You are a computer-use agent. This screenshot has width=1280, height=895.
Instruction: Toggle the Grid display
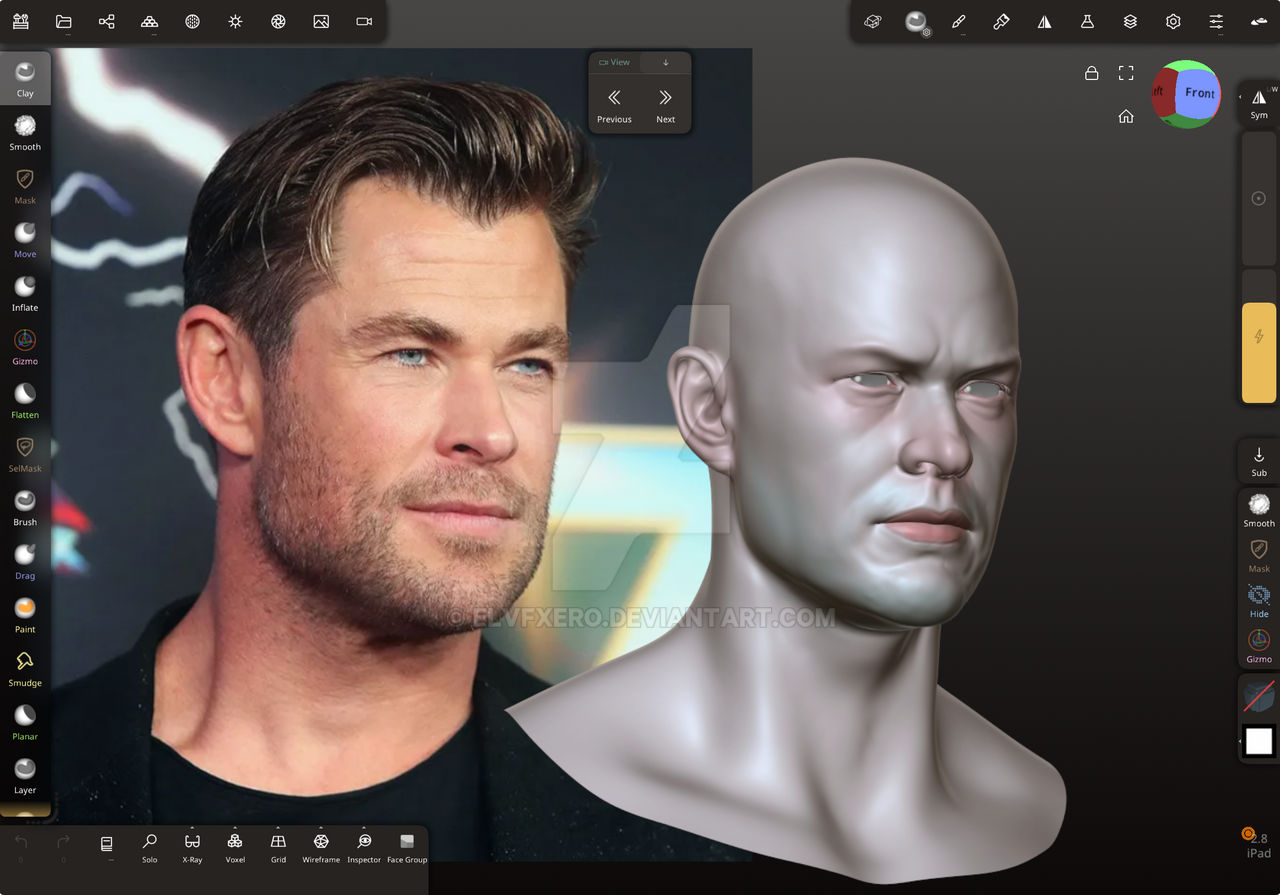tap(278, 847)
